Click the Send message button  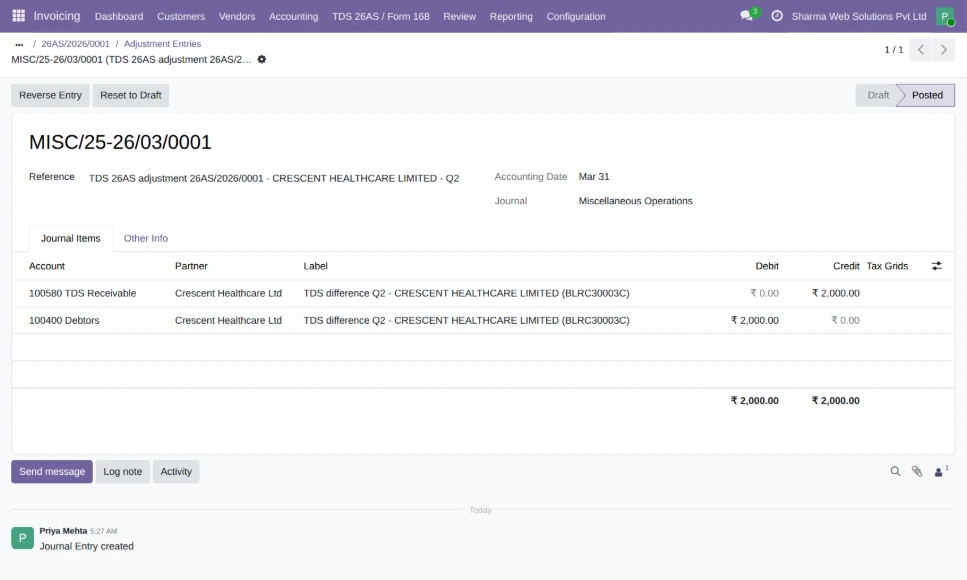tap(52, 471)
